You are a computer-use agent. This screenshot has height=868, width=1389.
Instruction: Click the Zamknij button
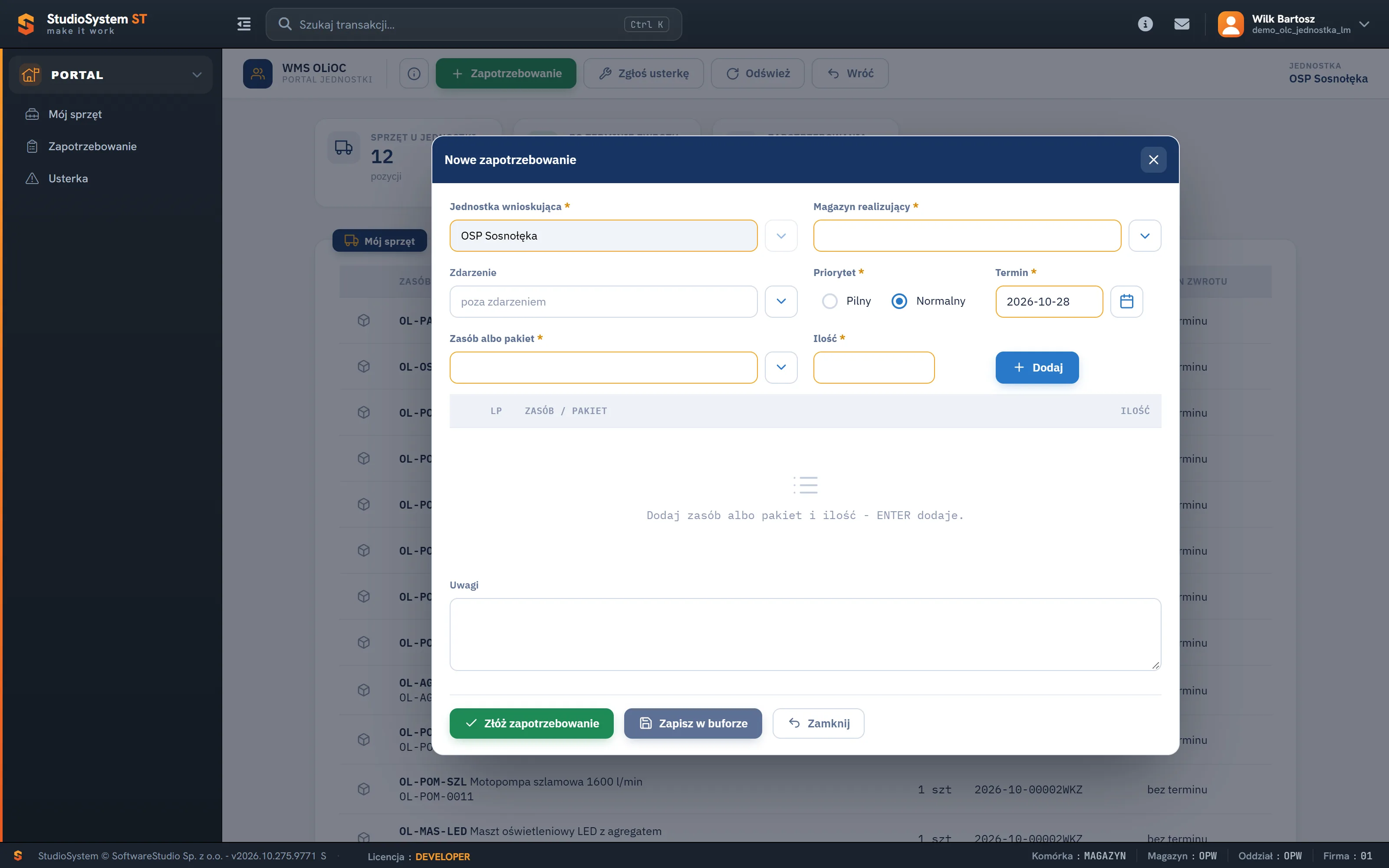pyautogui.click(x=819, y=723)
